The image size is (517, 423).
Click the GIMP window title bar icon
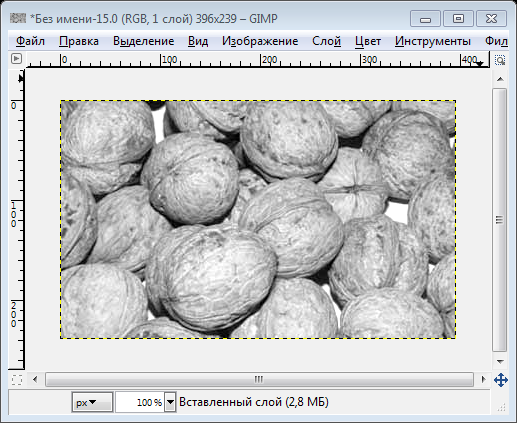pyautogui.click(x=18, y=18)
